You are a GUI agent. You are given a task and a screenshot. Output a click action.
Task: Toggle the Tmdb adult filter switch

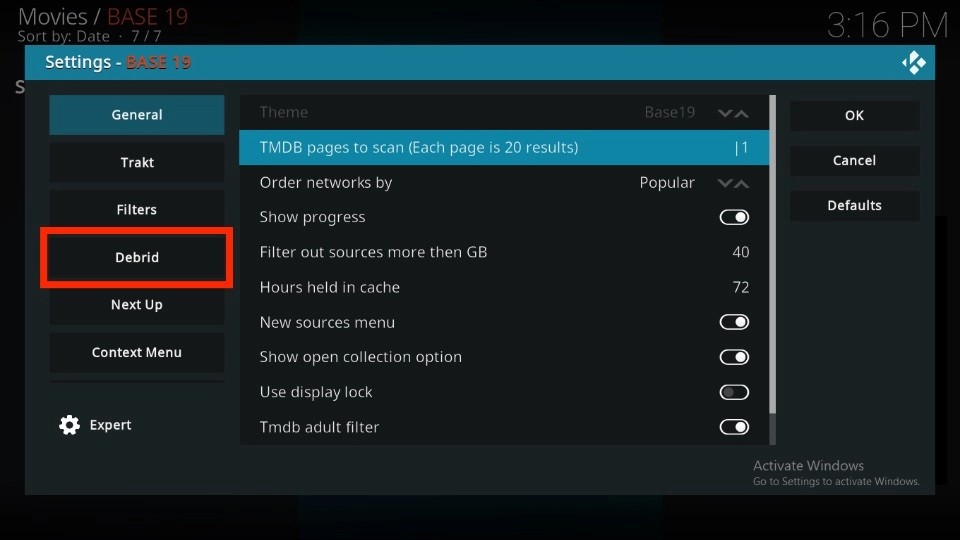tap(734, 427)
